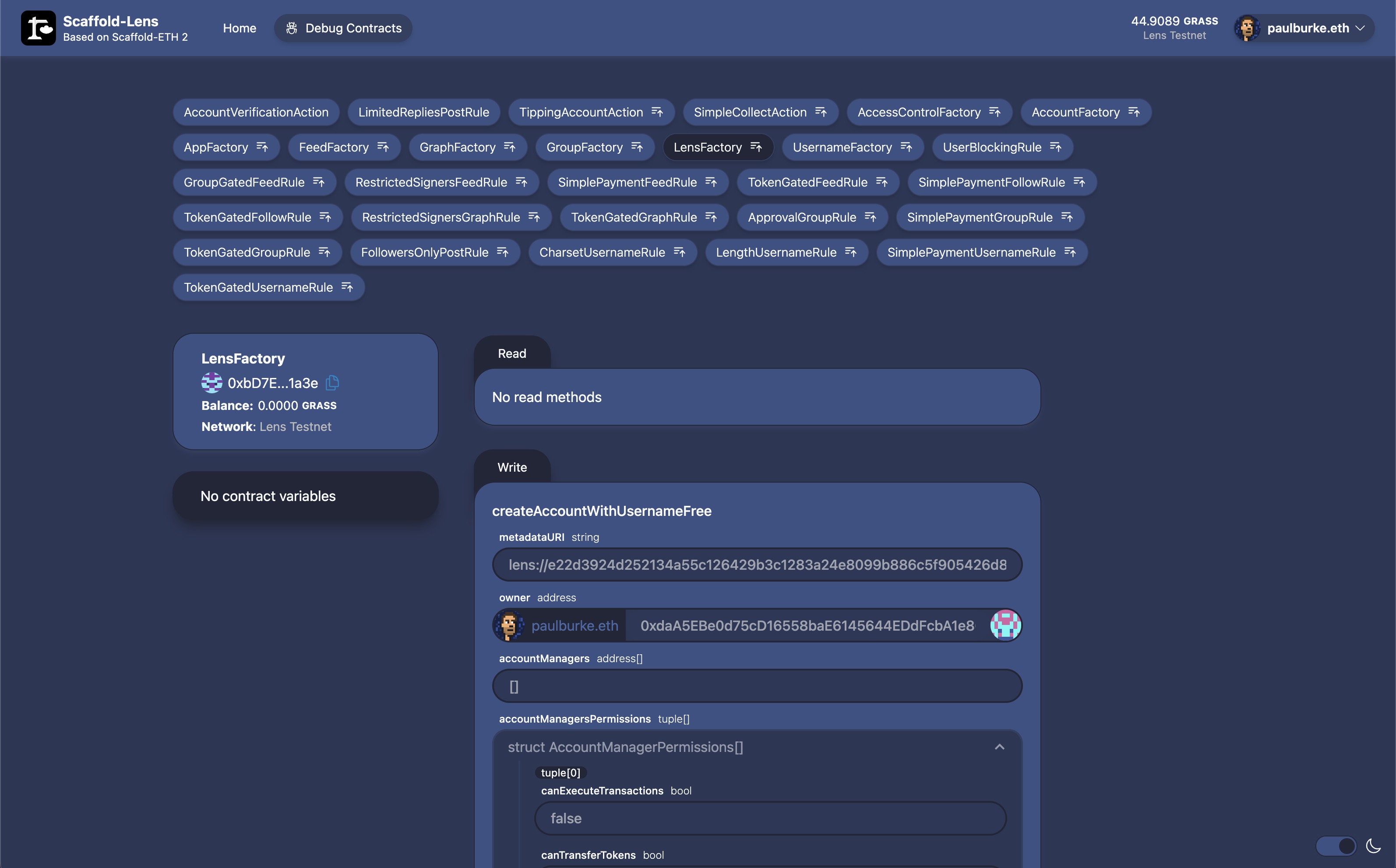Click the external icon on SimplePaymentFollowRule
The height and width of the screenshot is (868, 1396).
[x=1079, y=182]
